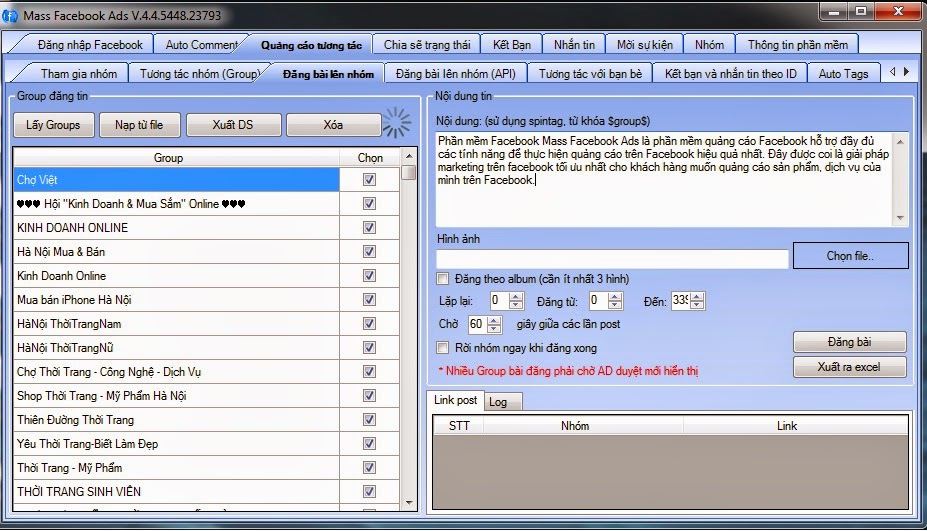Open Đăng bài lên nhóm (API) sub-tab
The width and height of the screenshot is (927, 531).
(x=455, y=74)
